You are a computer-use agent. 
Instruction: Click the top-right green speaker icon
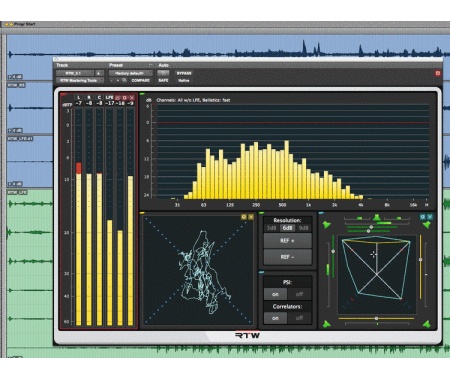pyautogui.click(x=426, y=225)
